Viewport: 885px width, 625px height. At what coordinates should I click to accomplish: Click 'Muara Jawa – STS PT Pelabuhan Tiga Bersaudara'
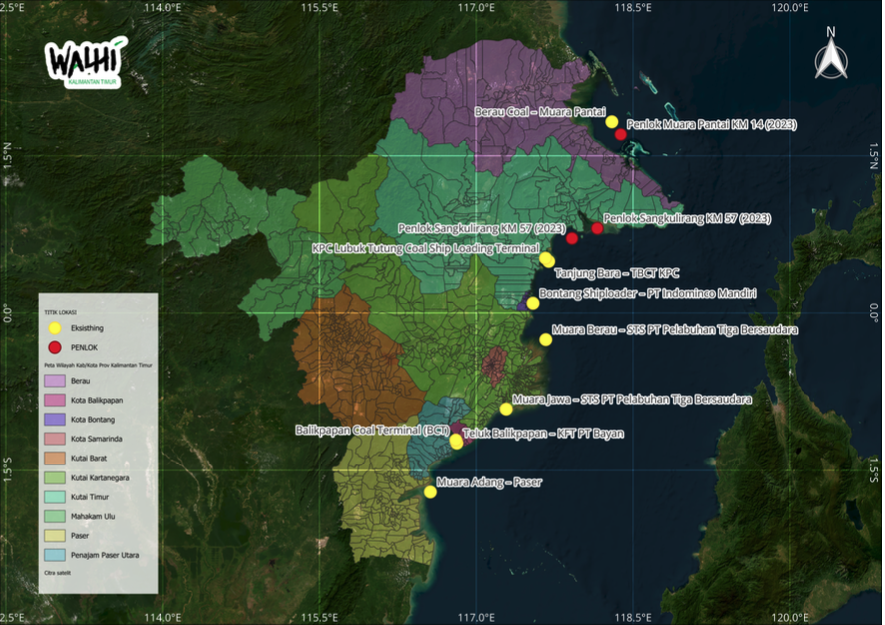632,400
